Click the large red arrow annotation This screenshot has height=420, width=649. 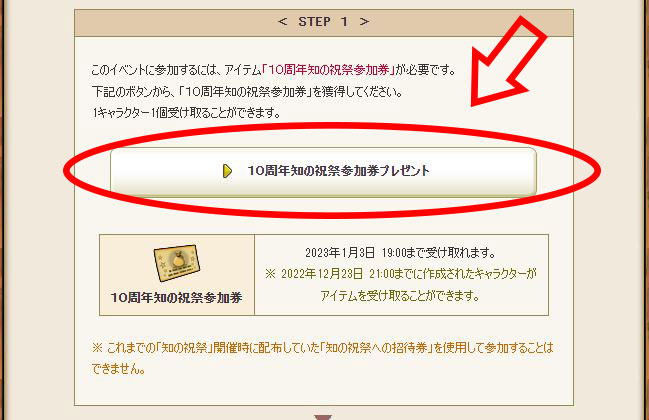[507, 62]
